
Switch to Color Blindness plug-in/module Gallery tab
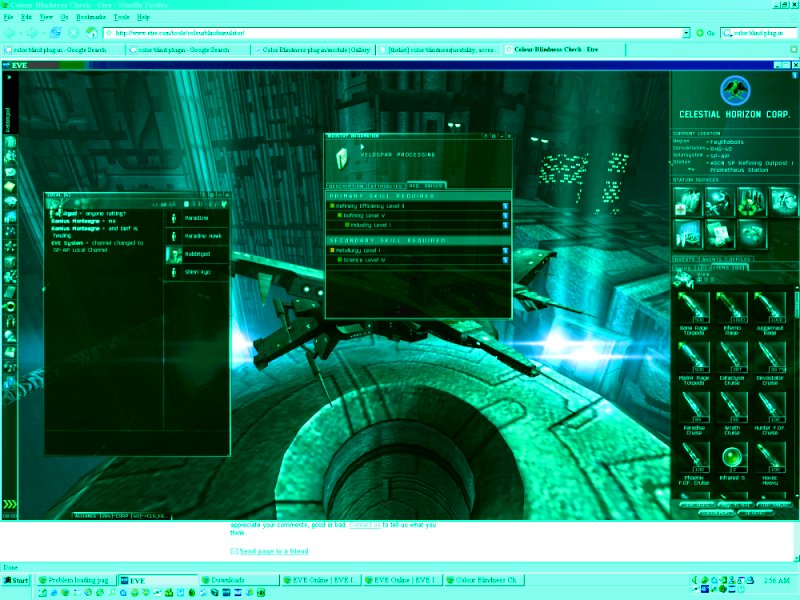(x=313, y=50)
